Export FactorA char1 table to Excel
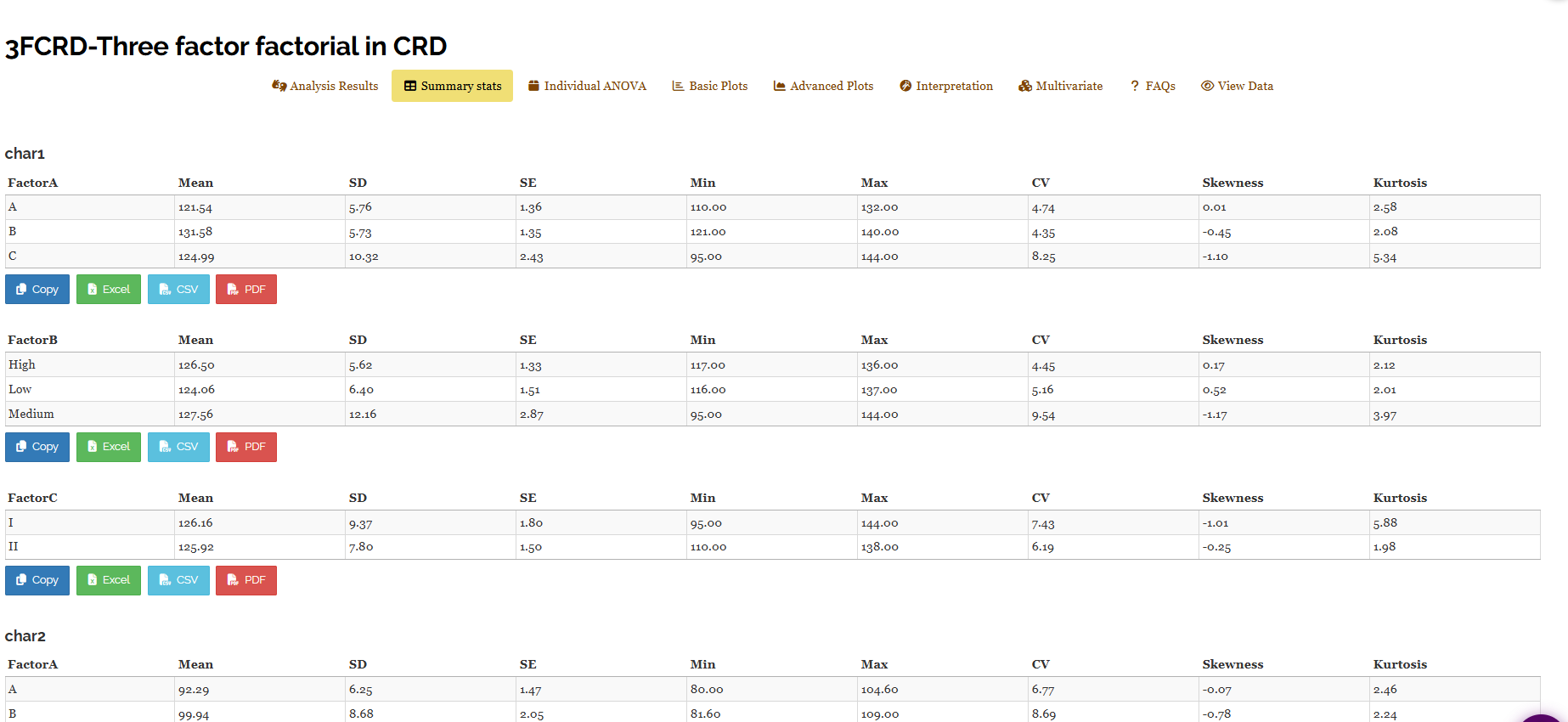 109,290
